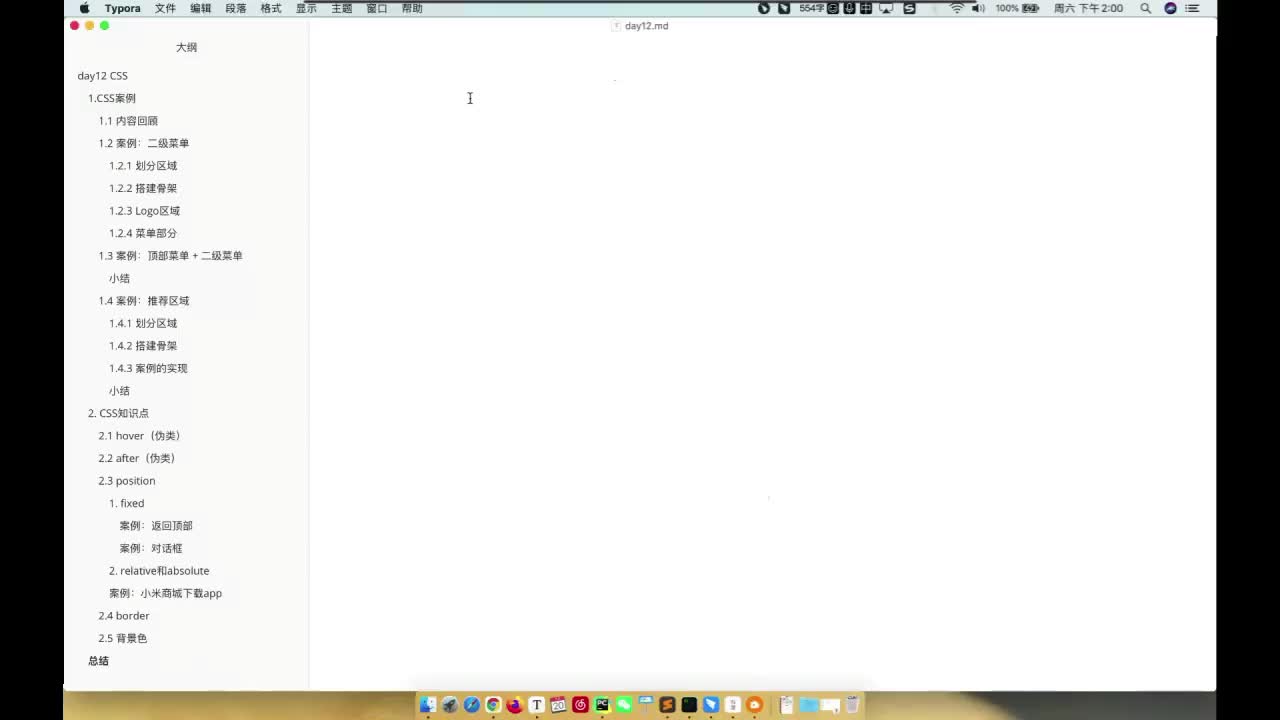Open the 文件 menu

click(x=165, y=8)
